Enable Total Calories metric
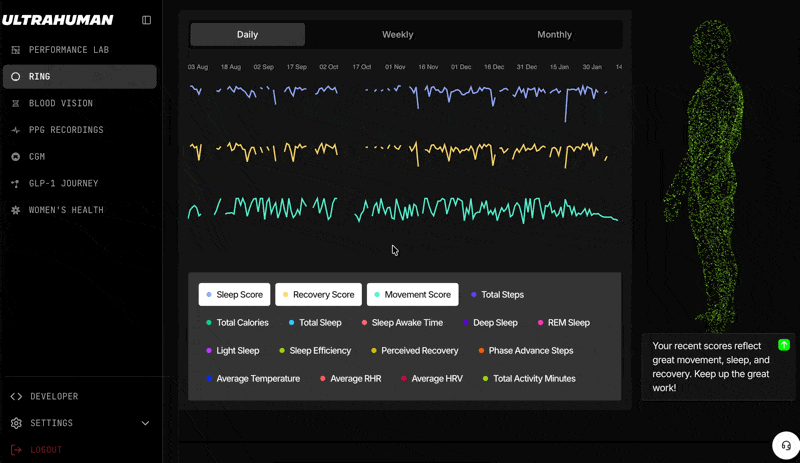This screenshot has width=800, height=463. point(237,323)
